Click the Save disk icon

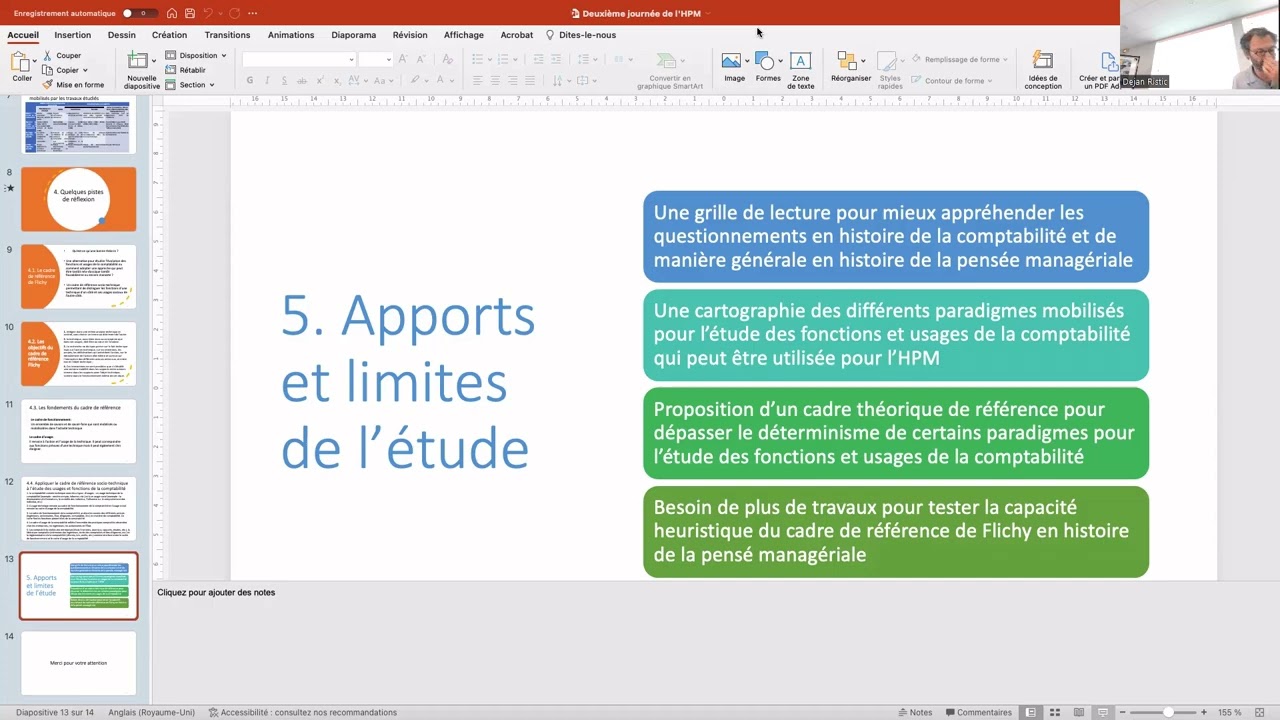pos(190,13)
